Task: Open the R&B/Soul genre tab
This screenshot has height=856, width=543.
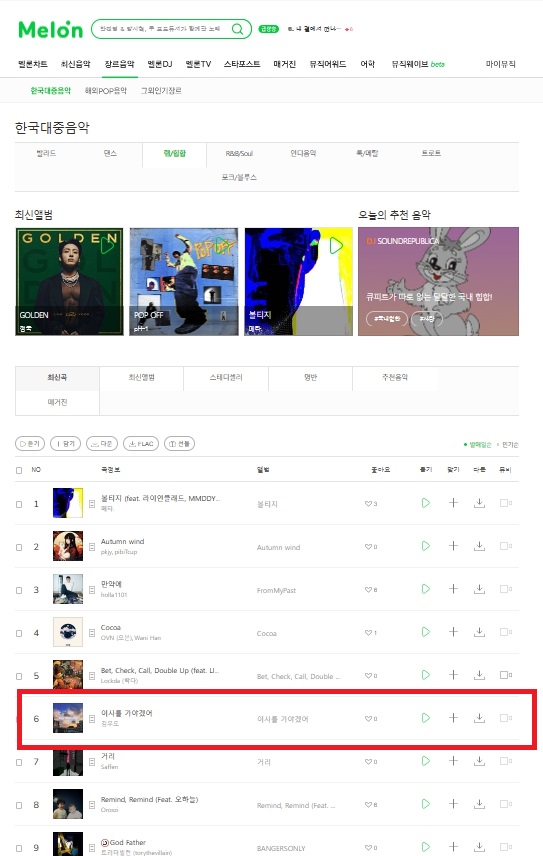Action: click(239, 154)
